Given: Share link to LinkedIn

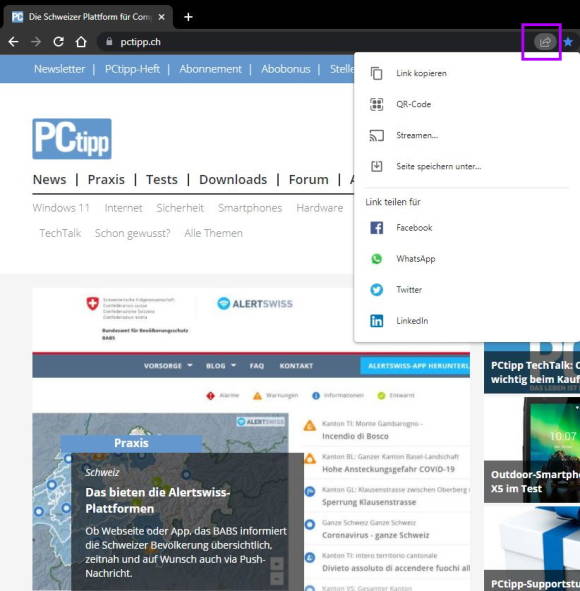Looking at the screenshot, I should pos(467,321).
